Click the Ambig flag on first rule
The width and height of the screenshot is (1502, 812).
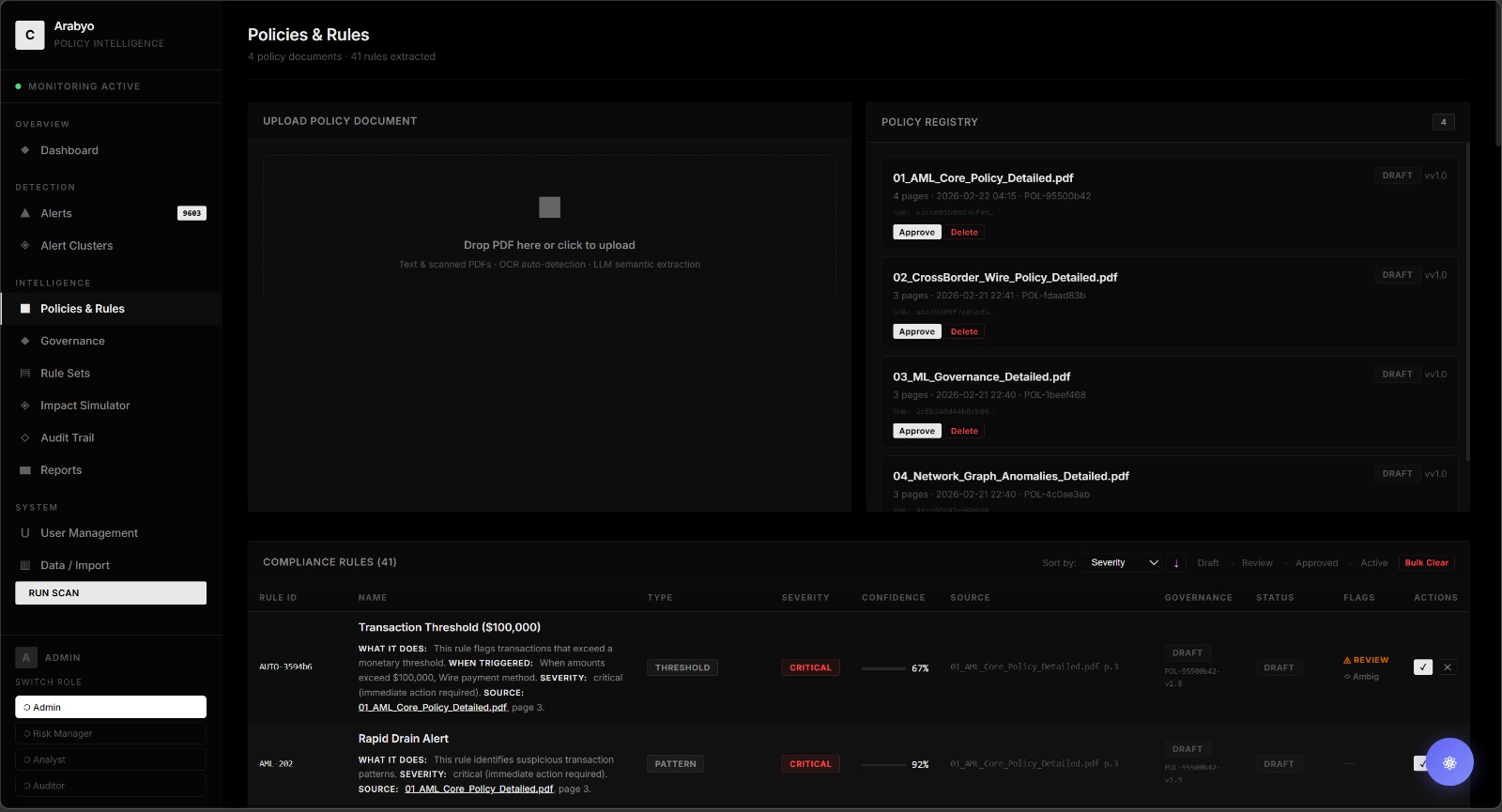point(1361,677)
